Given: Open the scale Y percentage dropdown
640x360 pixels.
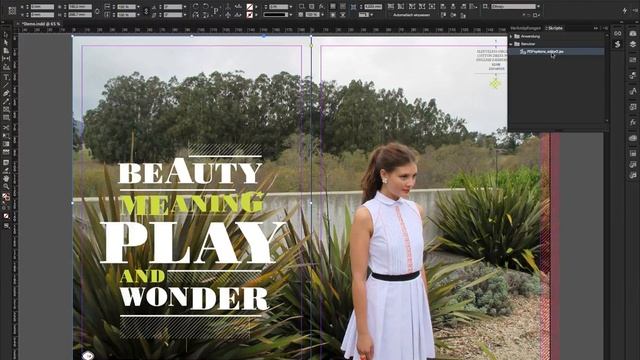Looking at the screenshot, I should click(x=138, y=15).
